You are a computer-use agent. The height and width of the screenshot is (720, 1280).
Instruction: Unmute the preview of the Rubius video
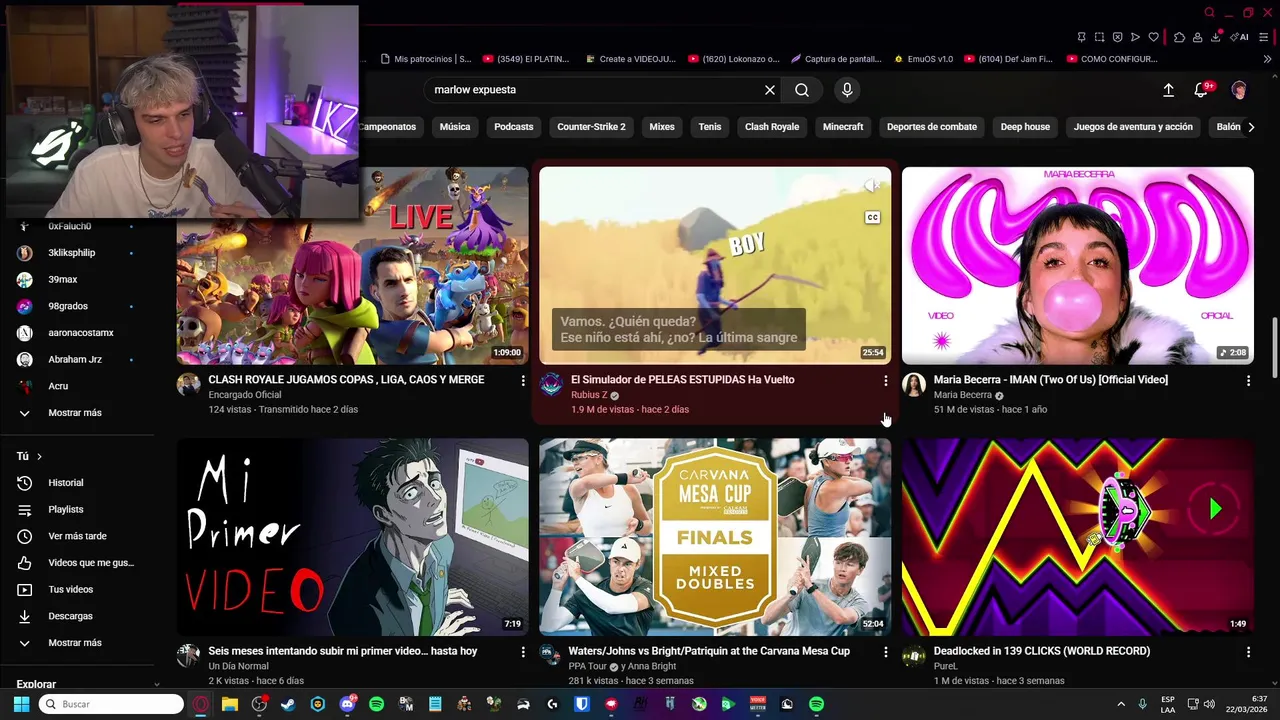[871, 186]
